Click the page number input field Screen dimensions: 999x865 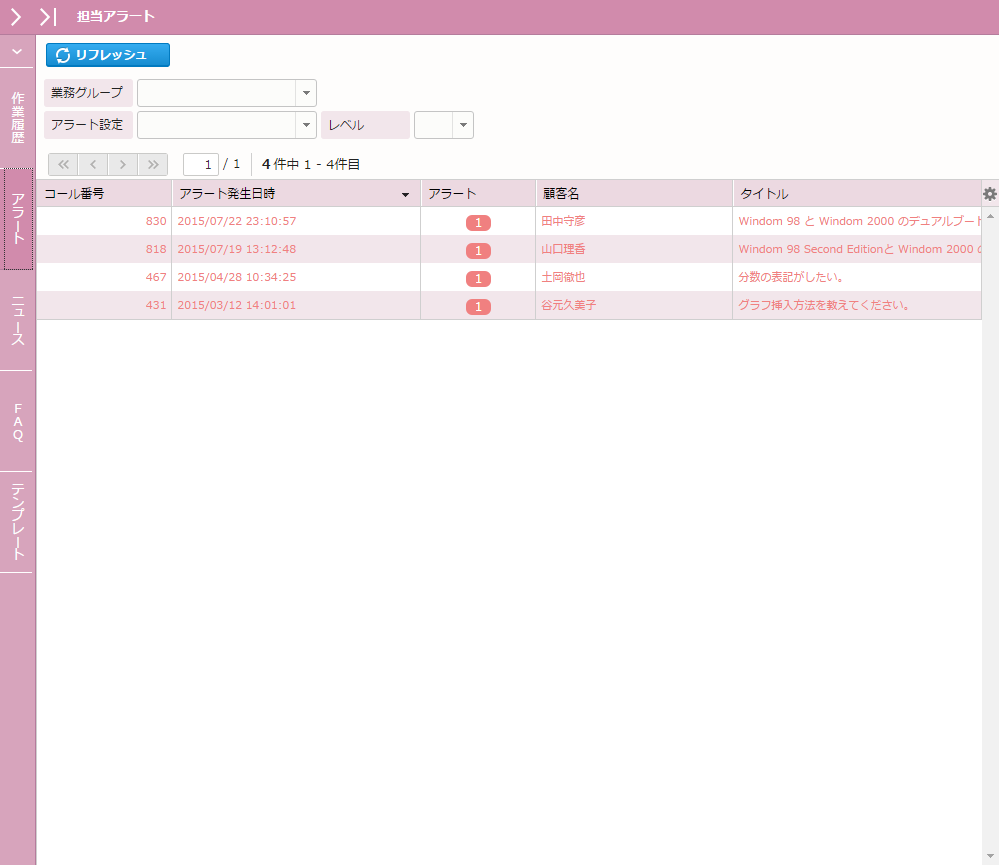pos(201,164)
